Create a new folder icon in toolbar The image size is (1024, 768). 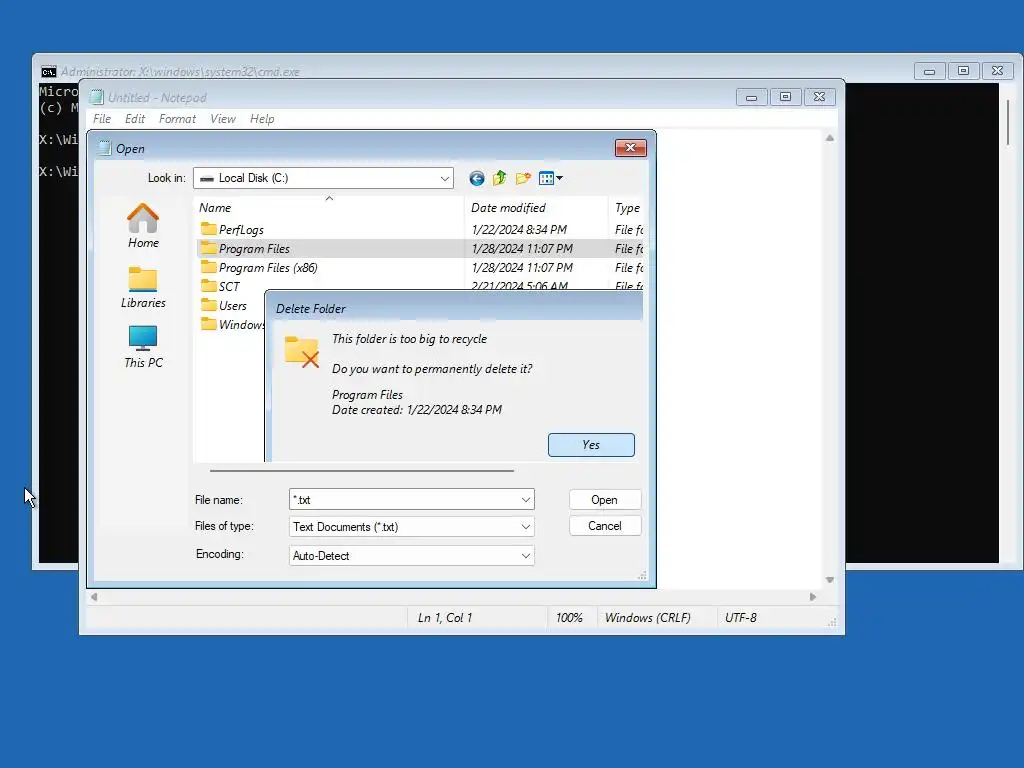522,178
